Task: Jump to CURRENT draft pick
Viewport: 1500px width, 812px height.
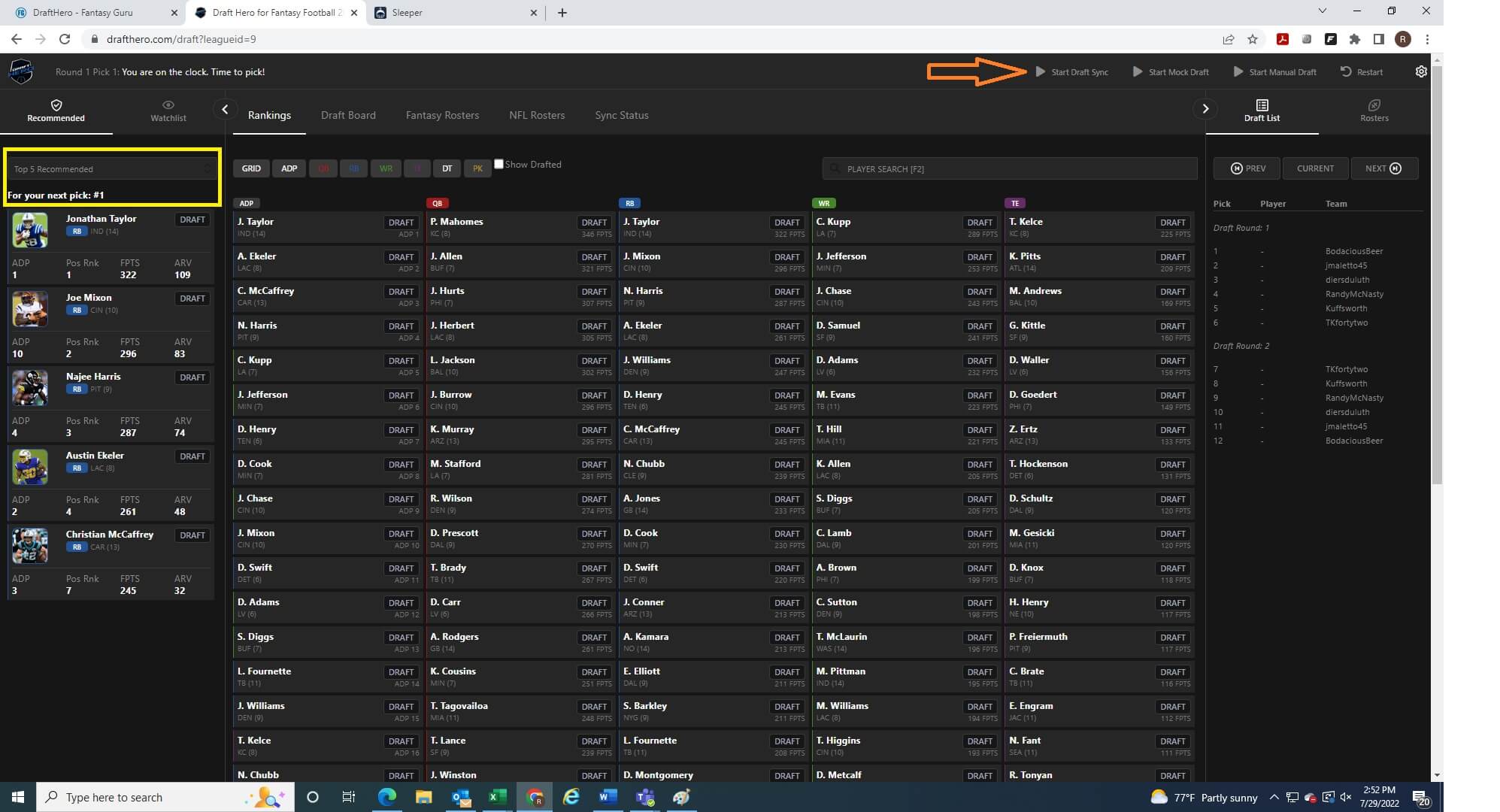Action: pos(1315,168)
